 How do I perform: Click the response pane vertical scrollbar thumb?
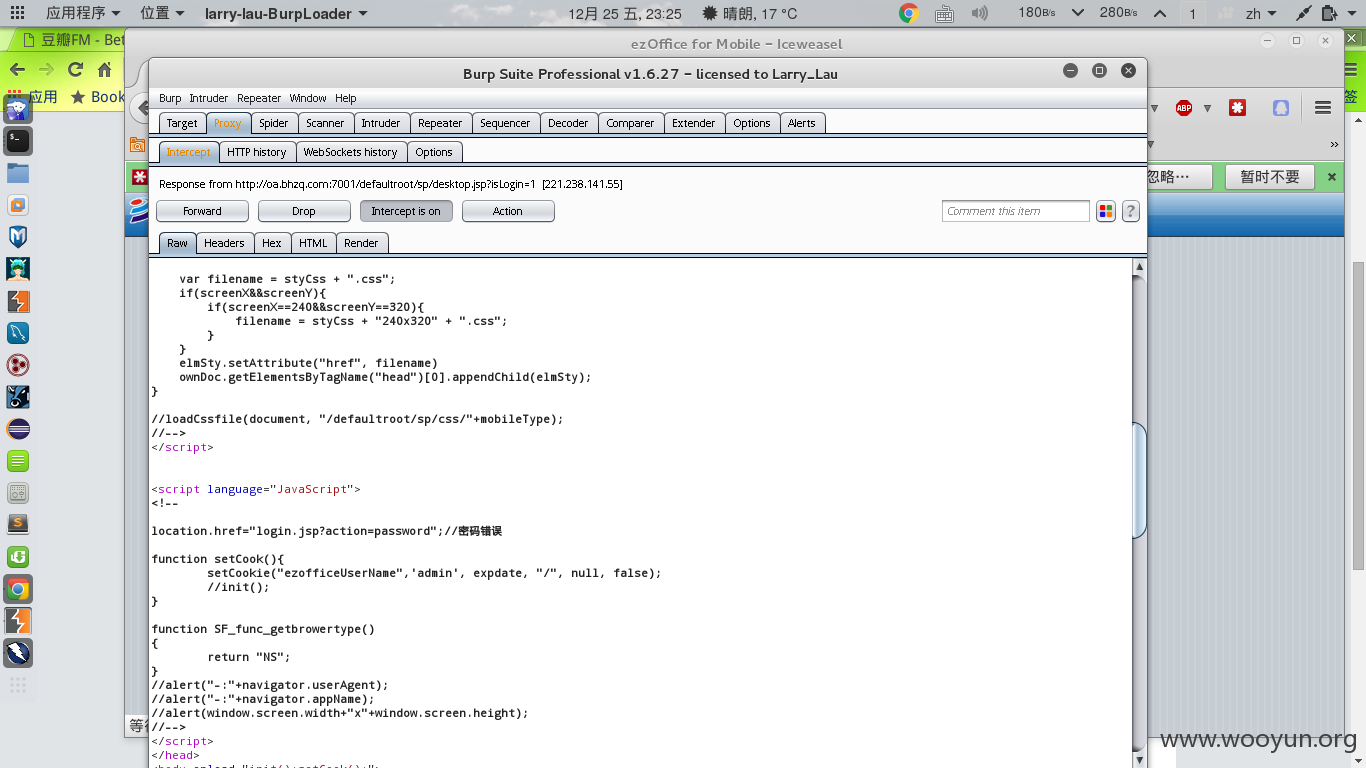click(x=1139, y=481)
